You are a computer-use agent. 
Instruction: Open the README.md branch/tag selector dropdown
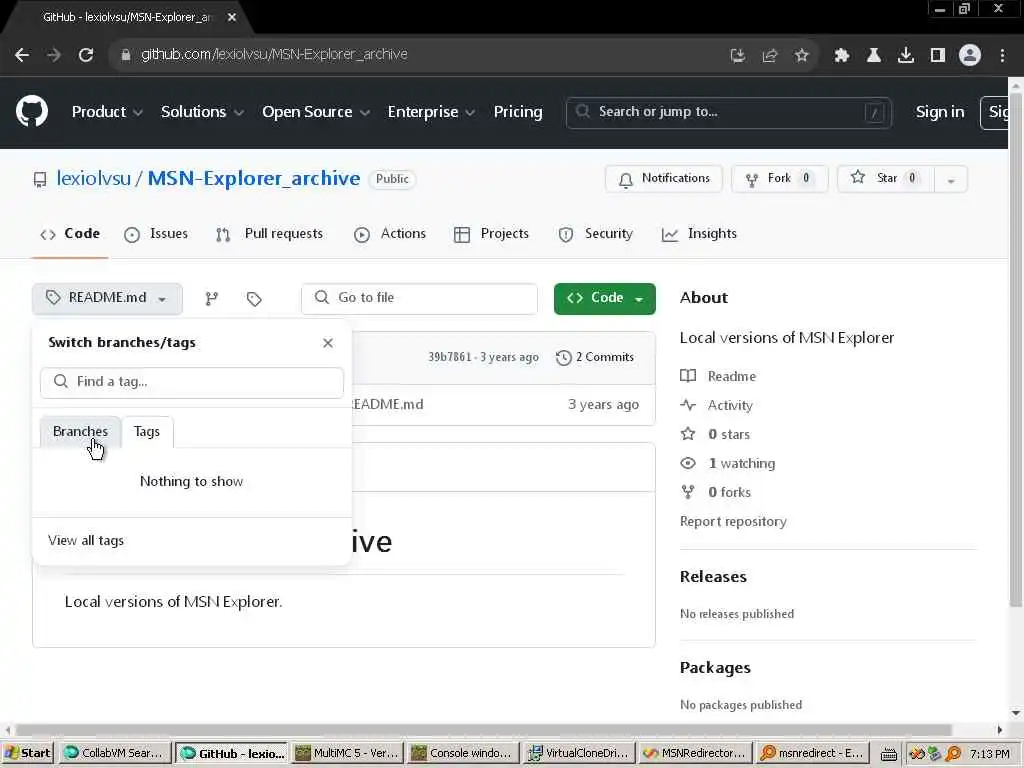107,298
